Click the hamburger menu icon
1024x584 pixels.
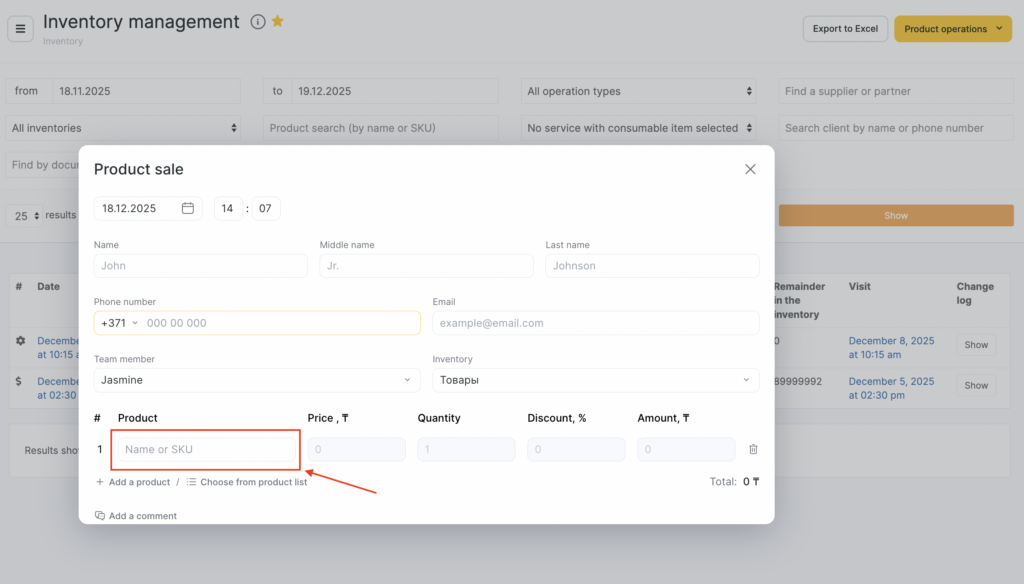(x=20, y=29)
